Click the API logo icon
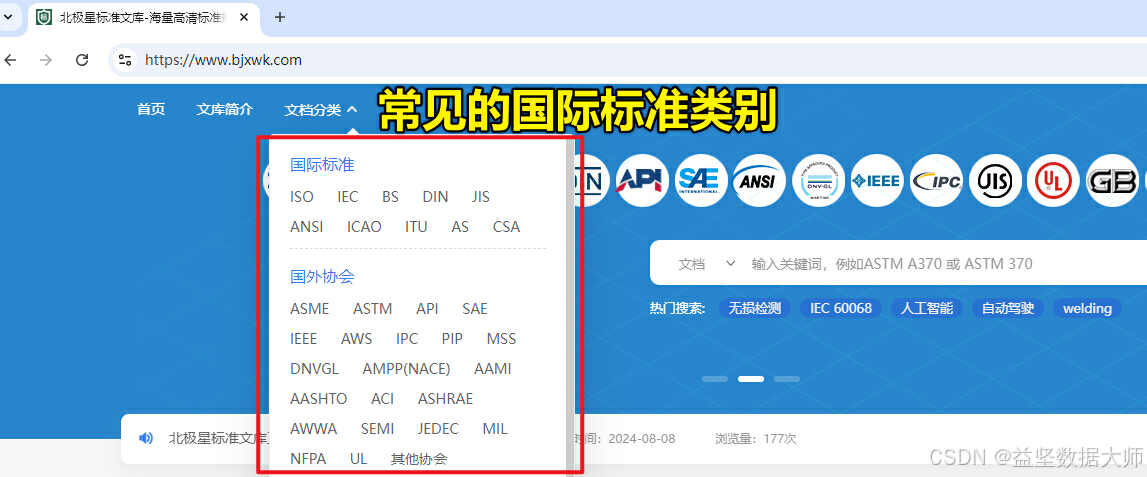Screen dimensions: 1147x477 (642, 180)
